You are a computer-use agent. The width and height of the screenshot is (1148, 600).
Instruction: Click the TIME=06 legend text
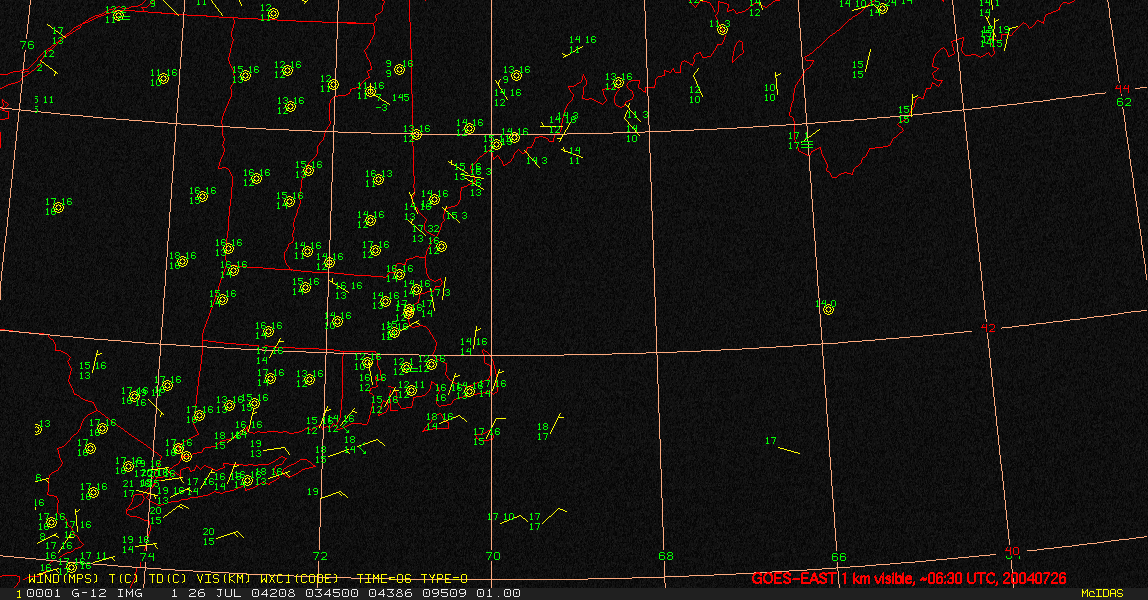point(385,579)
